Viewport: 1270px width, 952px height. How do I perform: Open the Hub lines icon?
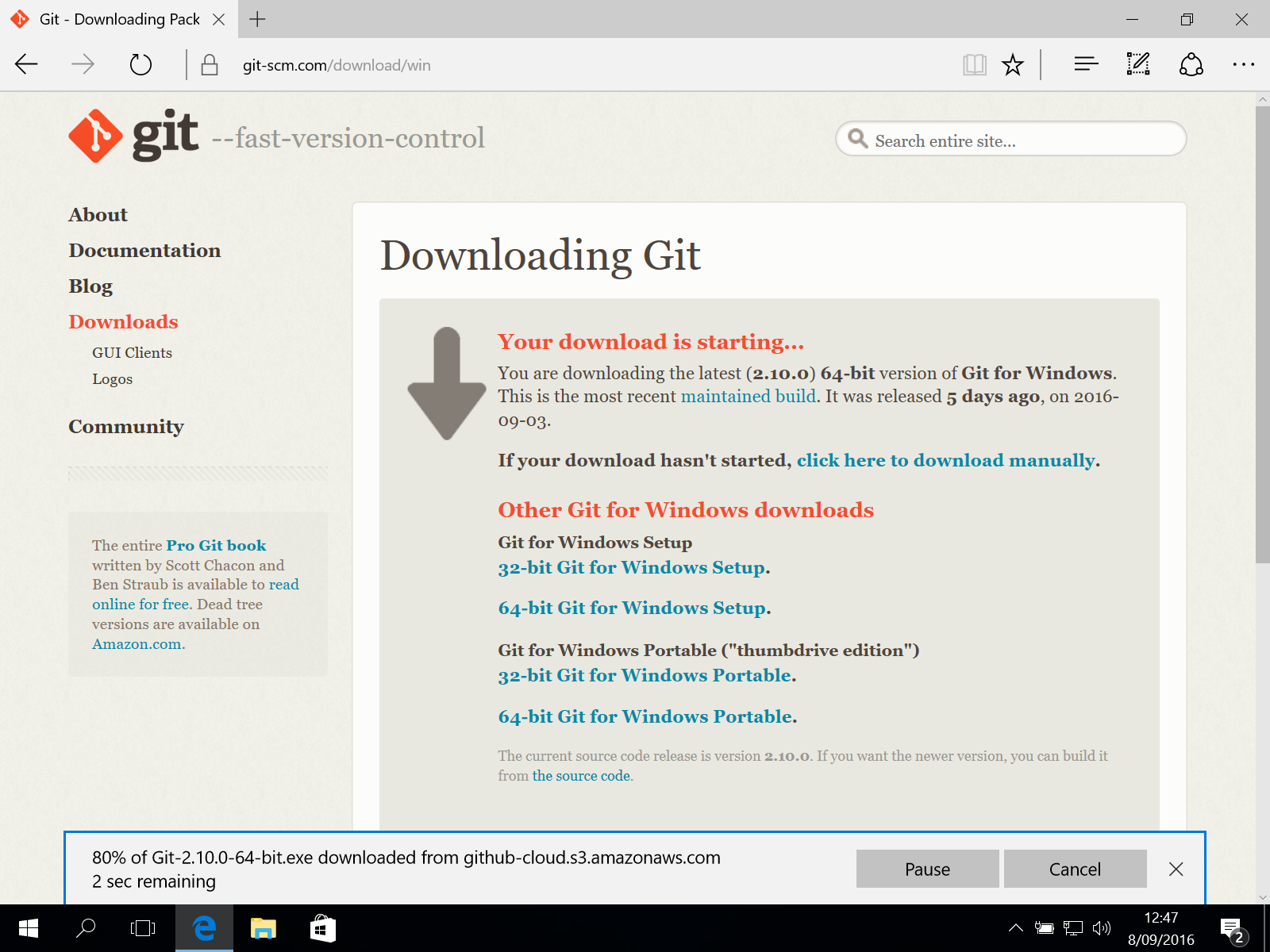coord(1086,64)
